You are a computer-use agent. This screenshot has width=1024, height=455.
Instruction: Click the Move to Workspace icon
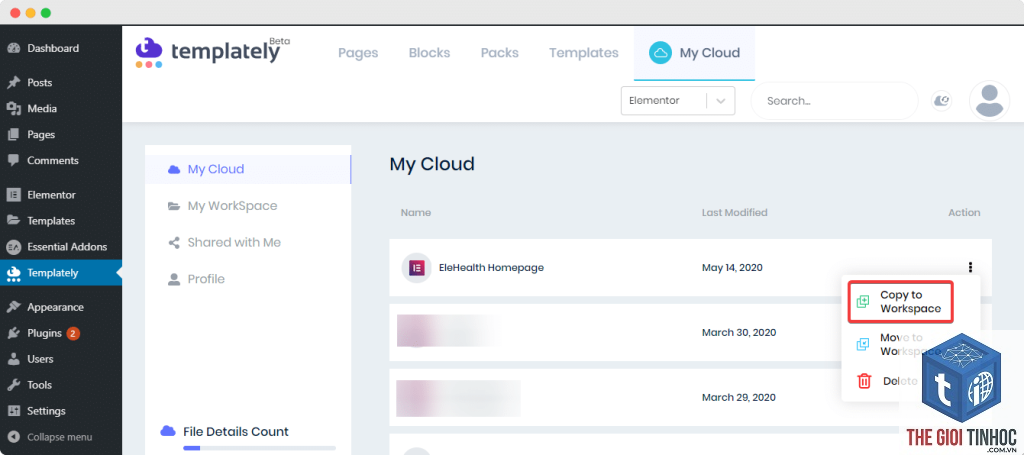863,344
